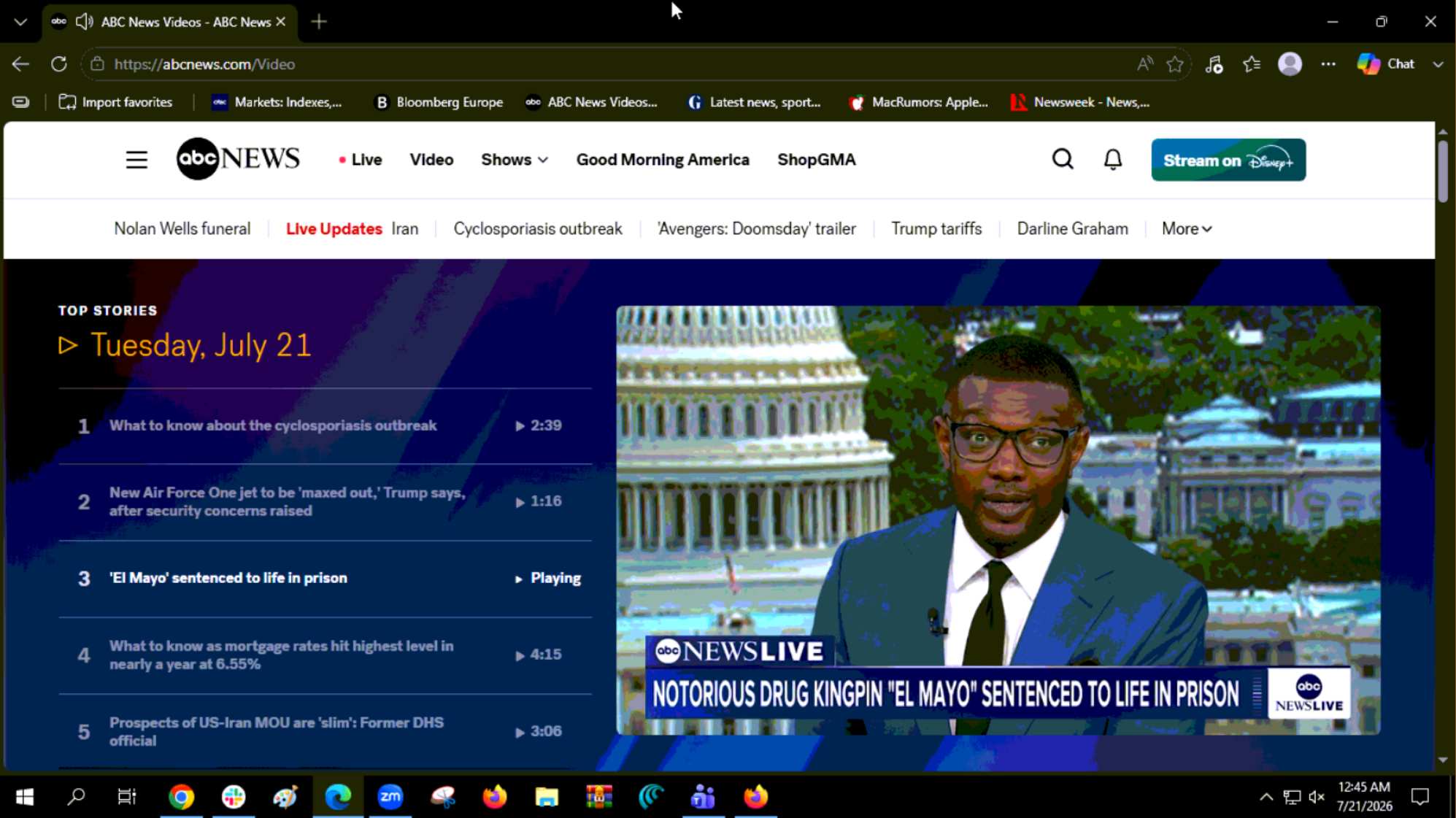Open a new browser tab
1456x818 pixels.
pos(319,22)
